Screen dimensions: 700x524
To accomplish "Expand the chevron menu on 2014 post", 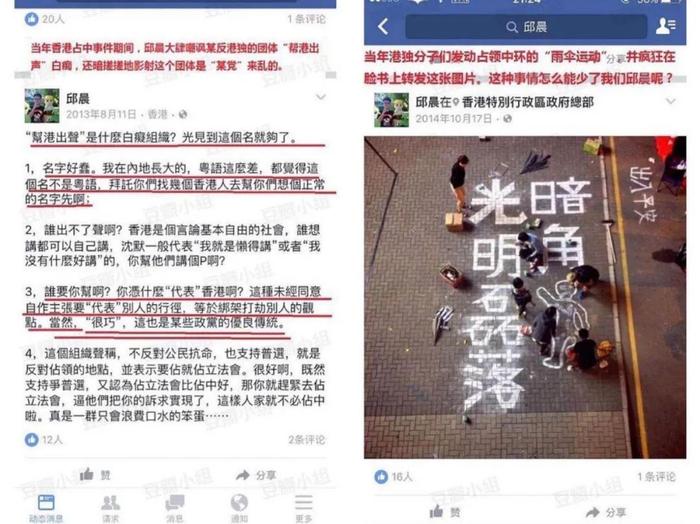I will point(671,101).
